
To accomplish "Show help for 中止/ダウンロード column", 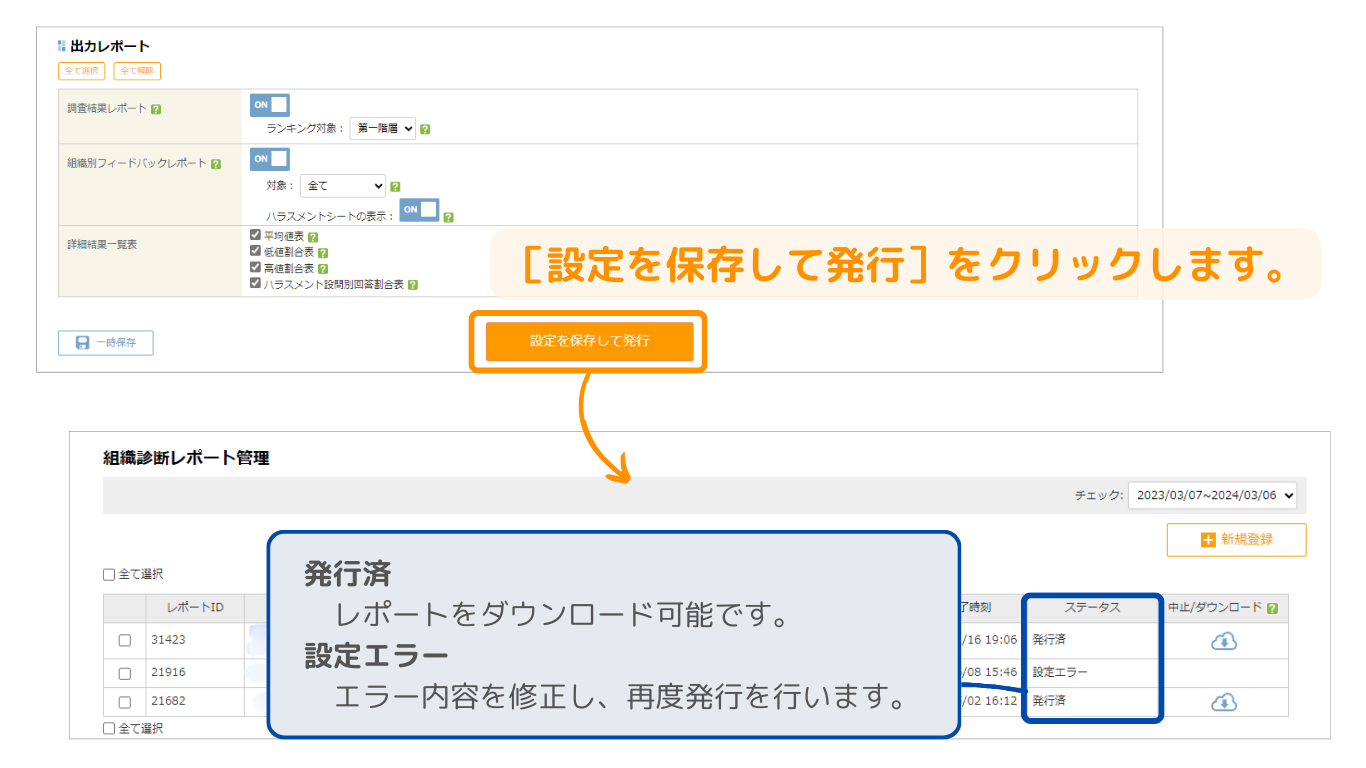I will [x=1272, y=608].
